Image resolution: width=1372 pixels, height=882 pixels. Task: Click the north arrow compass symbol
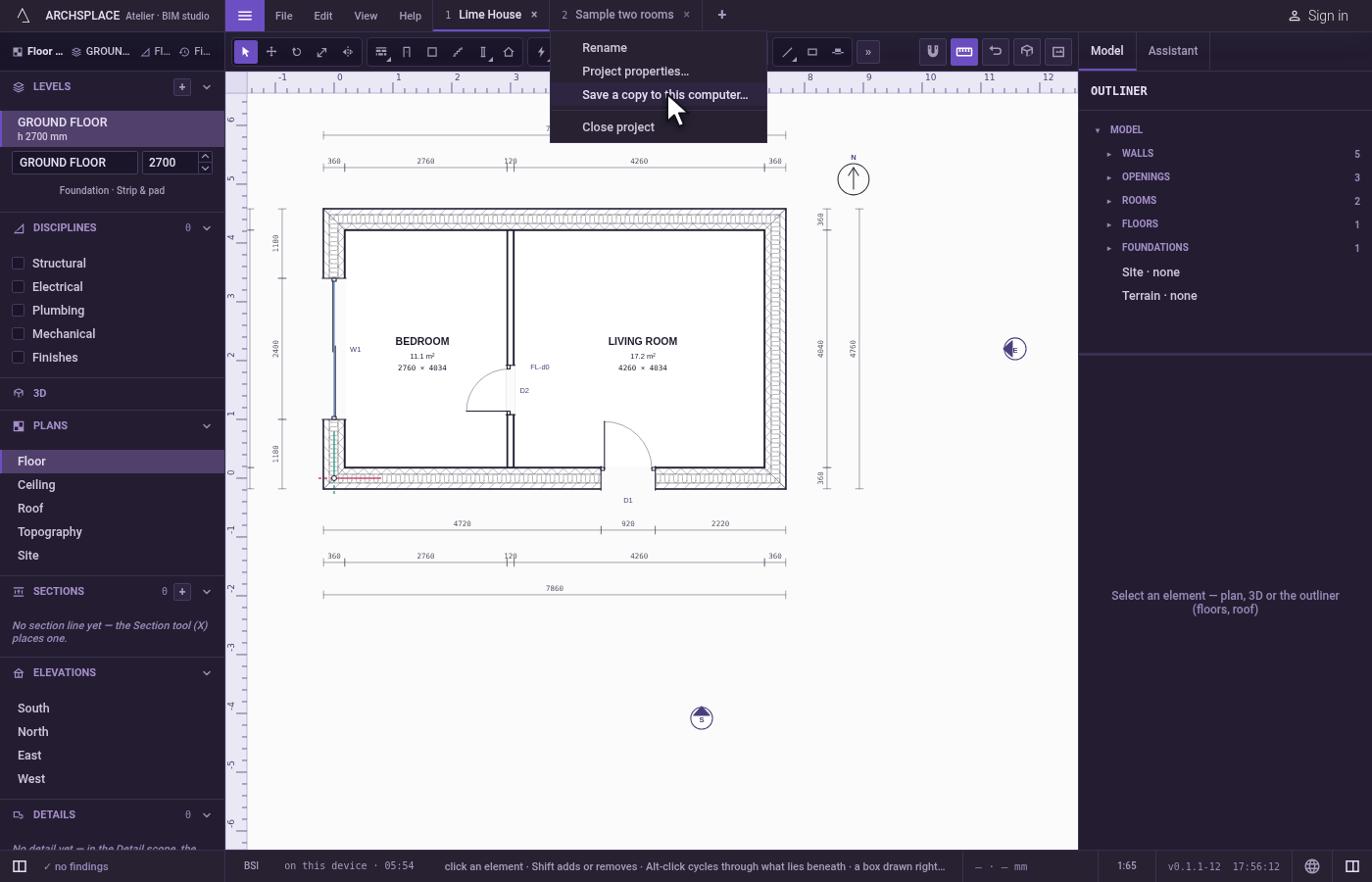pyautogui.click(x=854, y=178)
